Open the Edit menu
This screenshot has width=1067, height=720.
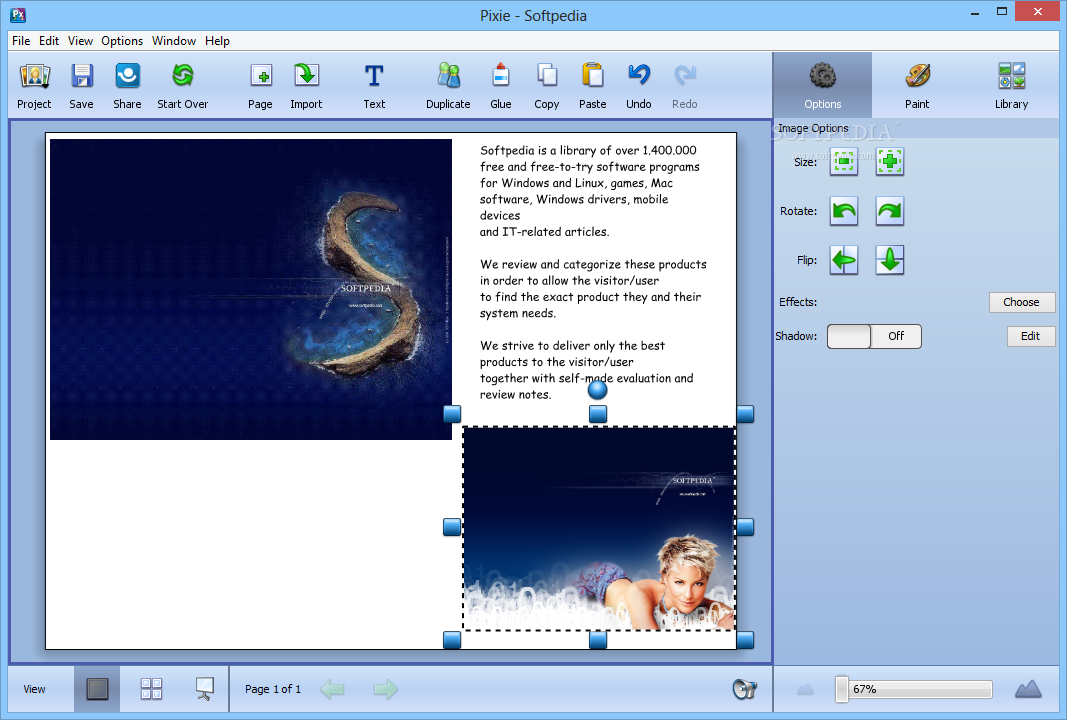click(49, 41)
